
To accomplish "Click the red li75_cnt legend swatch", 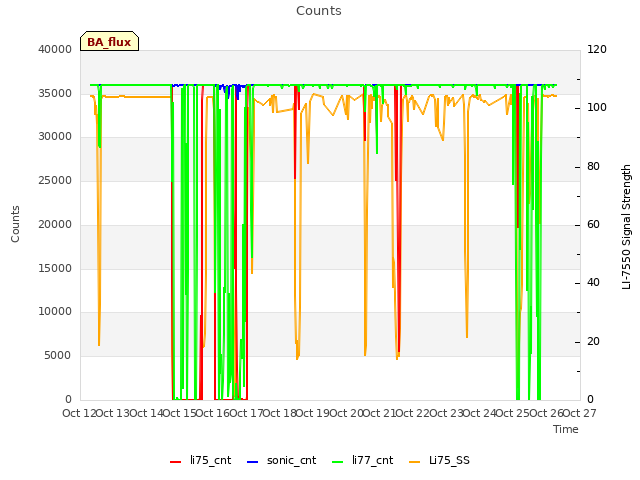I will click(176, 462).
